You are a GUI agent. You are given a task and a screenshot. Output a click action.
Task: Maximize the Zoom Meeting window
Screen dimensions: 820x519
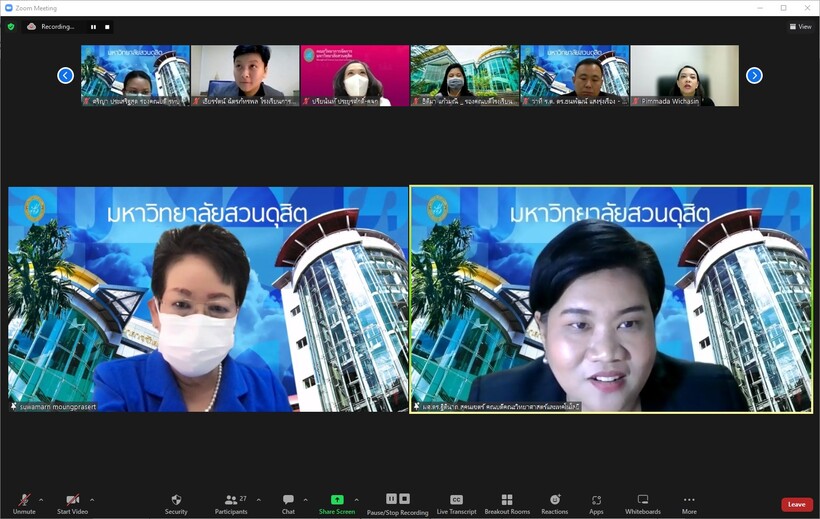[x=783, y=8]
